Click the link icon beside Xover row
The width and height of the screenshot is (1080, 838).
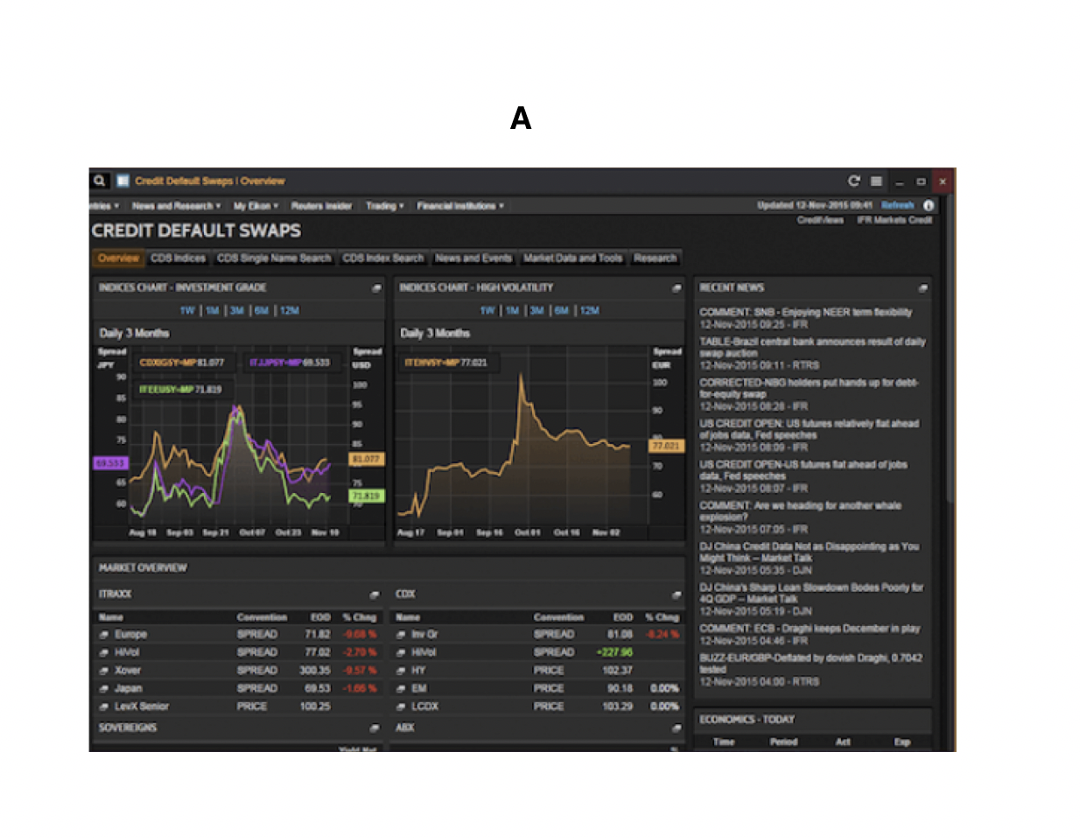[x=104, y=670]
